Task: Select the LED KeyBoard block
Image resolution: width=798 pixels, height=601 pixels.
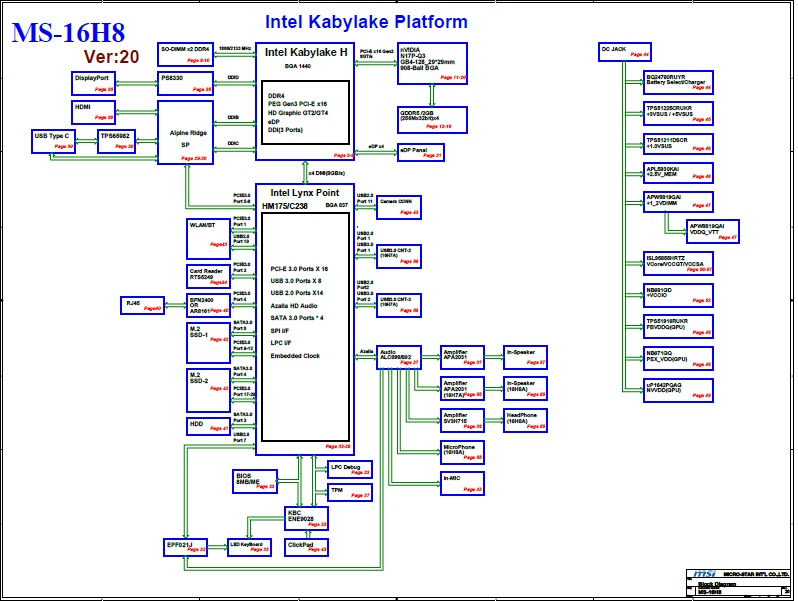Action: (x=249, y=548)
